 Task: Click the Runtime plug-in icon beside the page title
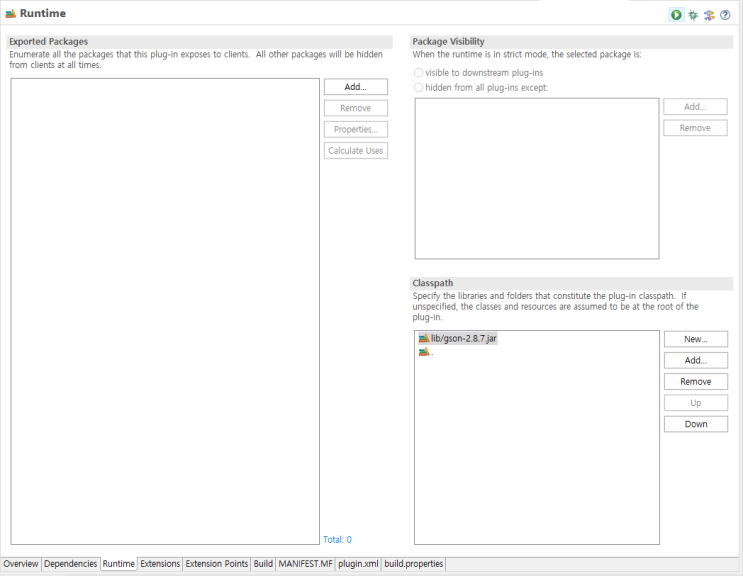coord(10,14)
